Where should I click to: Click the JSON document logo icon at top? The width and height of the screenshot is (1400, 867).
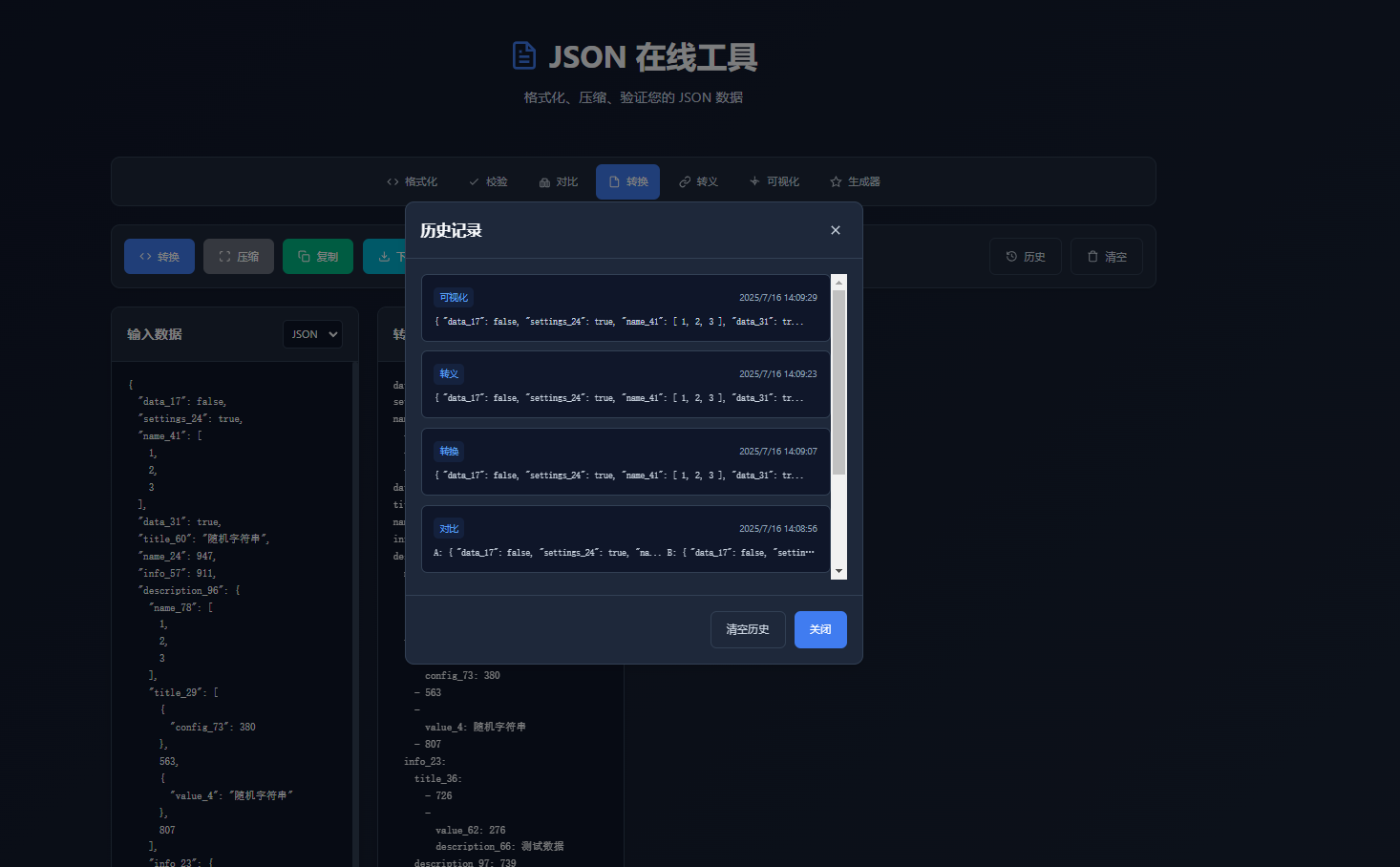point(524,55)
